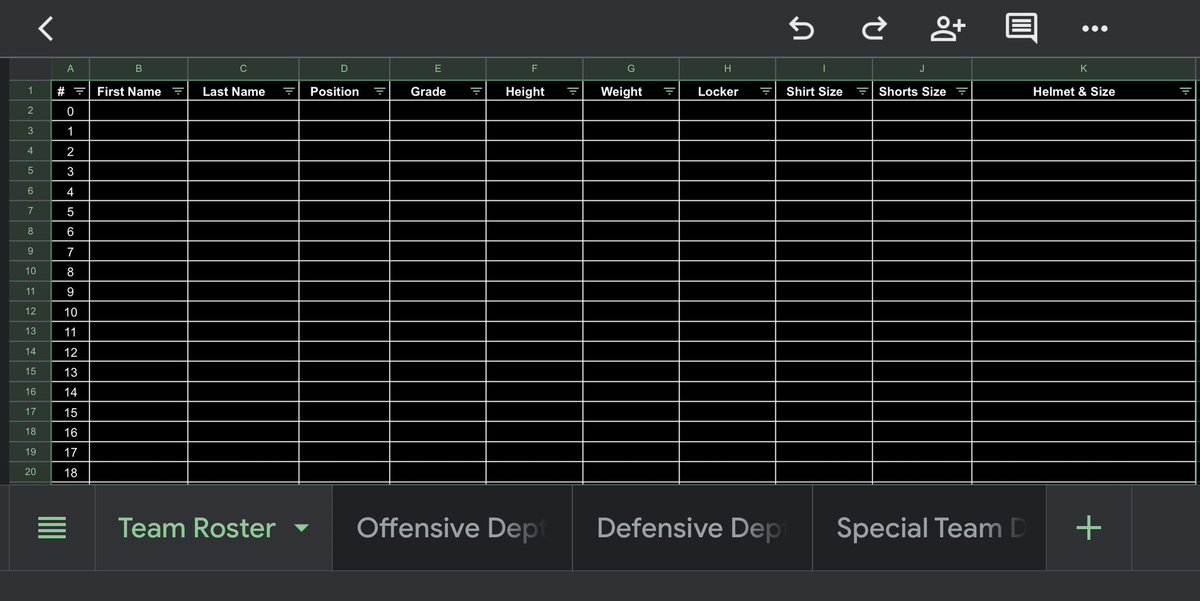This screenshot has width=1200, height=601.
Task: Select the cell containing 10
Action: 70,312
